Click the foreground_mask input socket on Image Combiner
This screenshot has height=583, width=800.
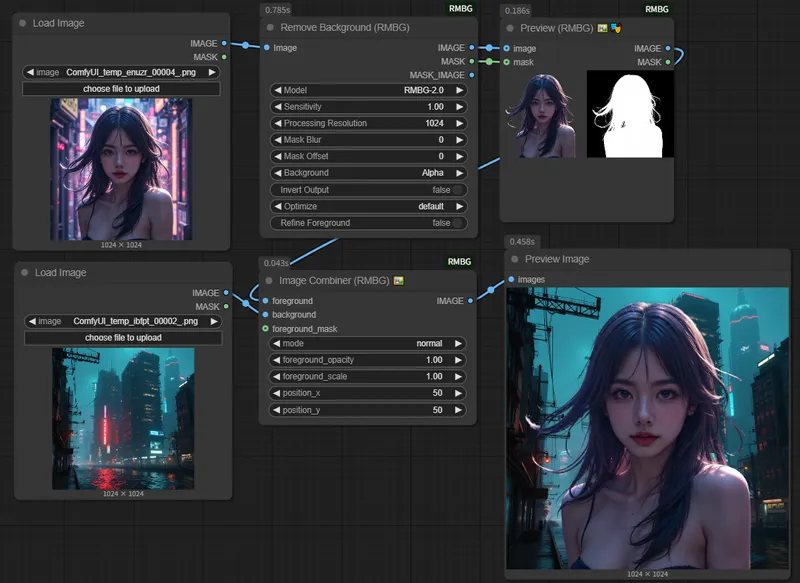(x=265, y=328)
